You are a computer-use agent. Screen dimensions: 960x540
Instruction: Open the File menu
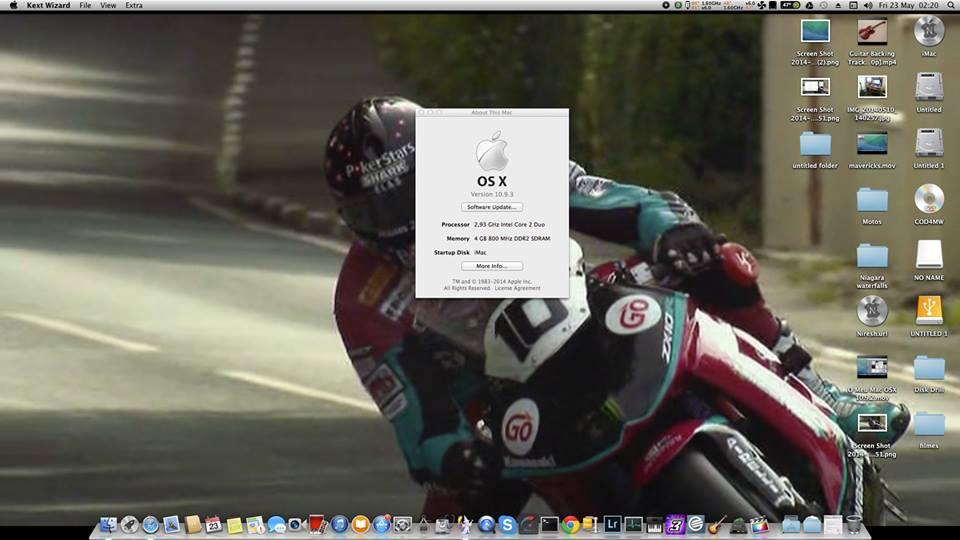[x=85, y=5]
